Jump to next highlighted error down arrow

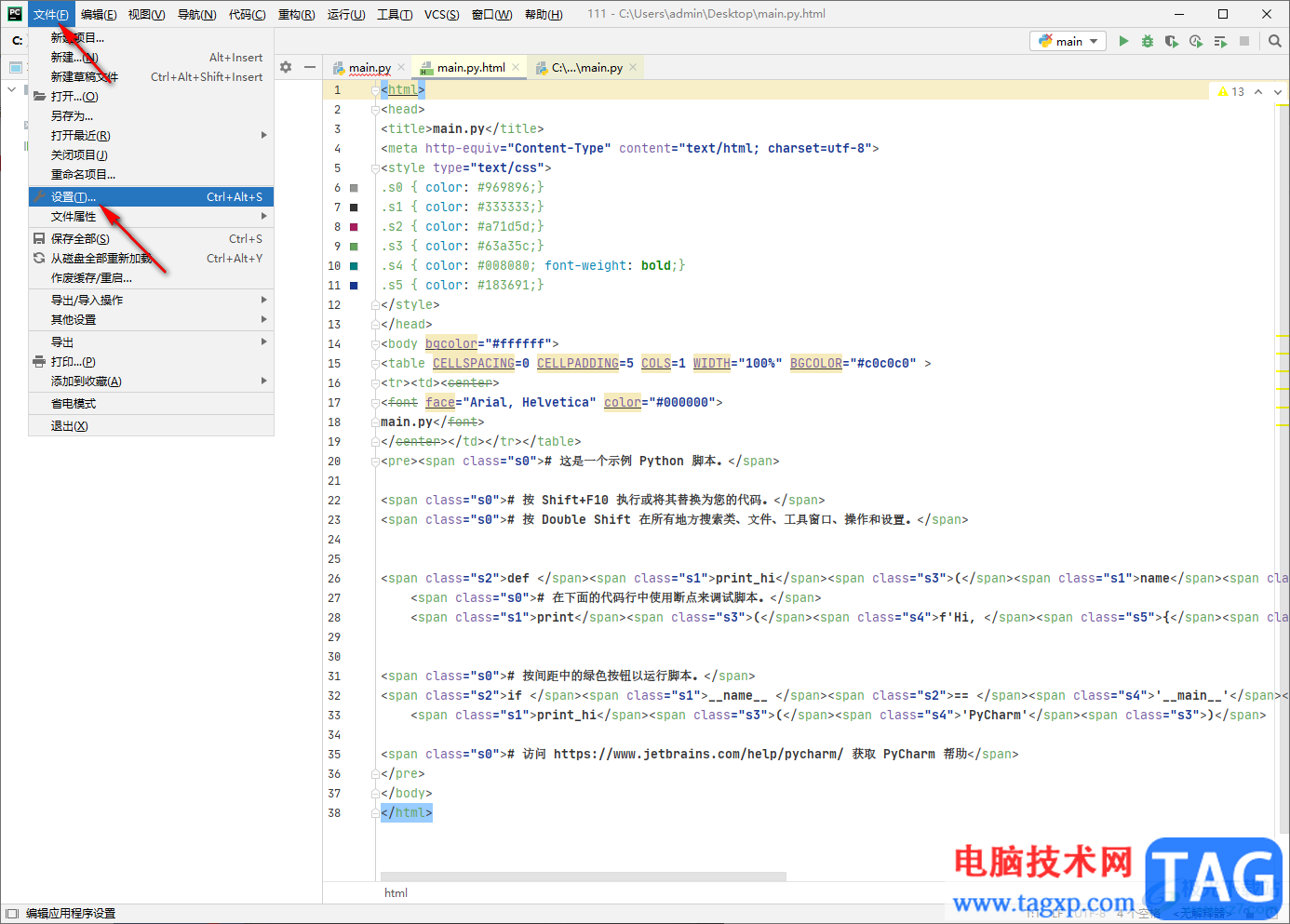[x=1278, y=91]
